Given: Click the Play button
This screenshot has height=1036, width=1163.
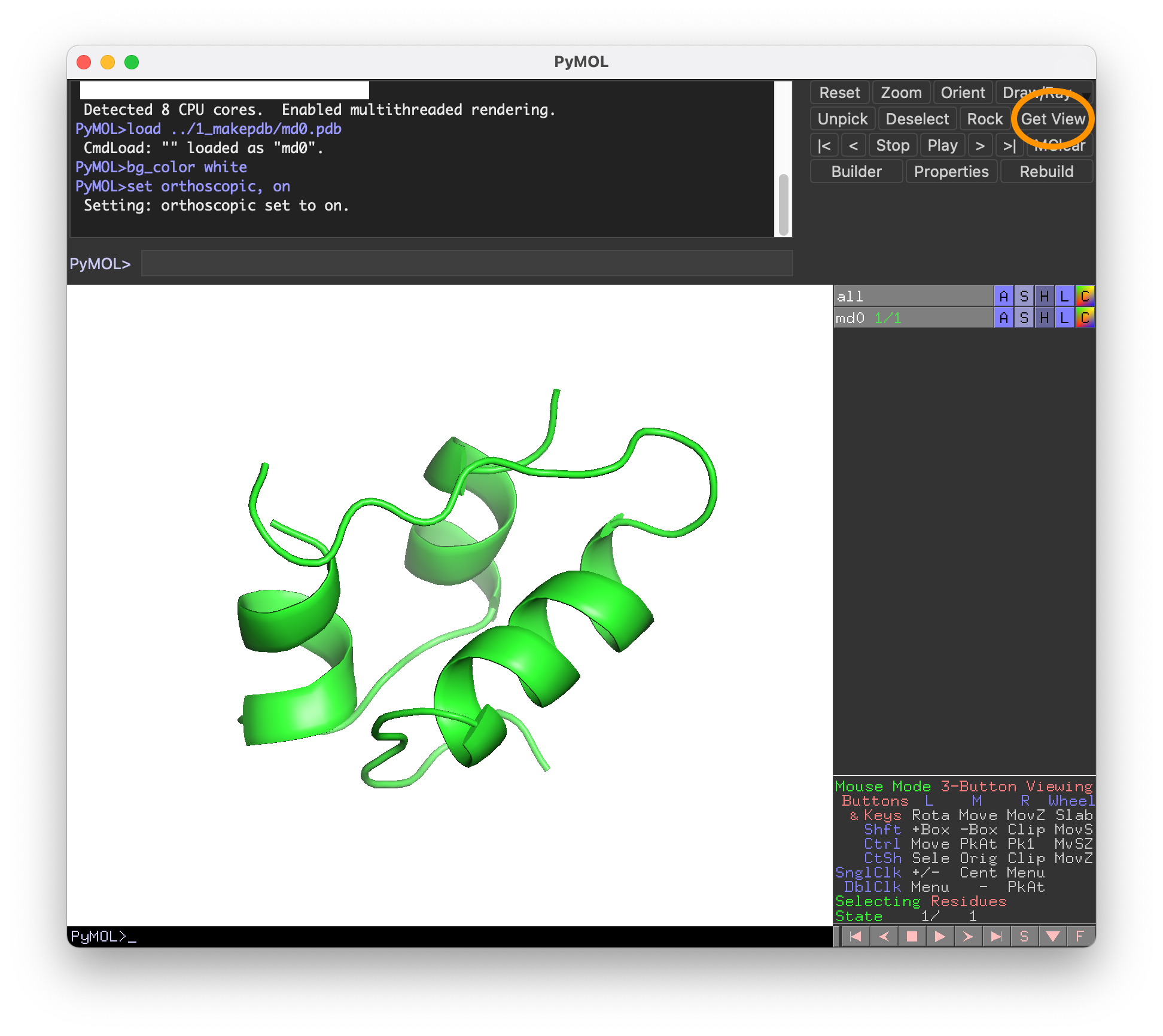Looking at the screenshot, I should pyautogui.click(x=942, y=145).
